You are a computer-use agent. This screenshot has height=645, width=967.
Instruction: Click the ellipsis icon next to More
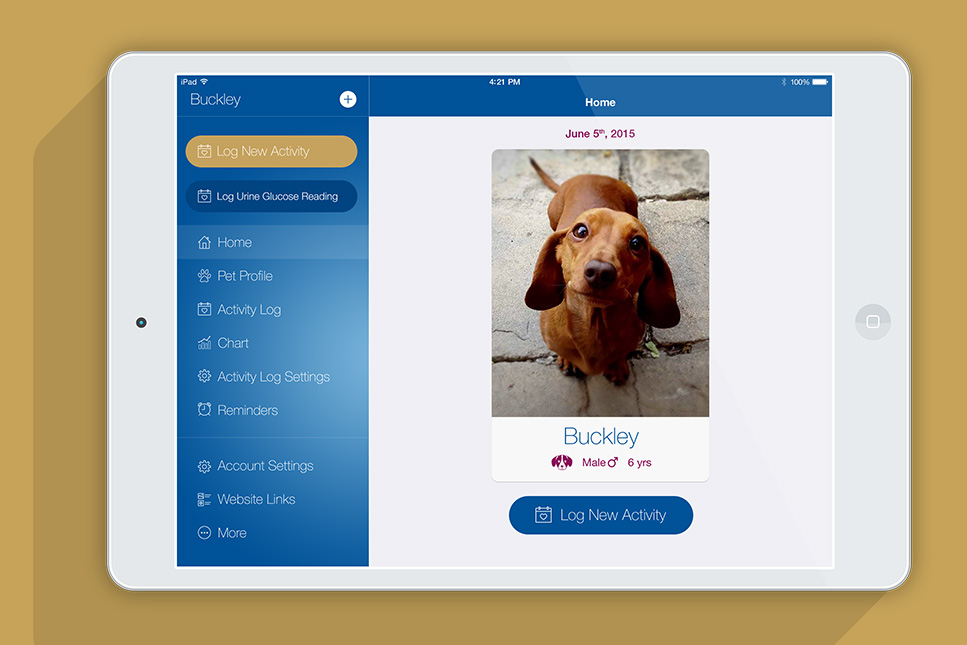click(204, 533)
